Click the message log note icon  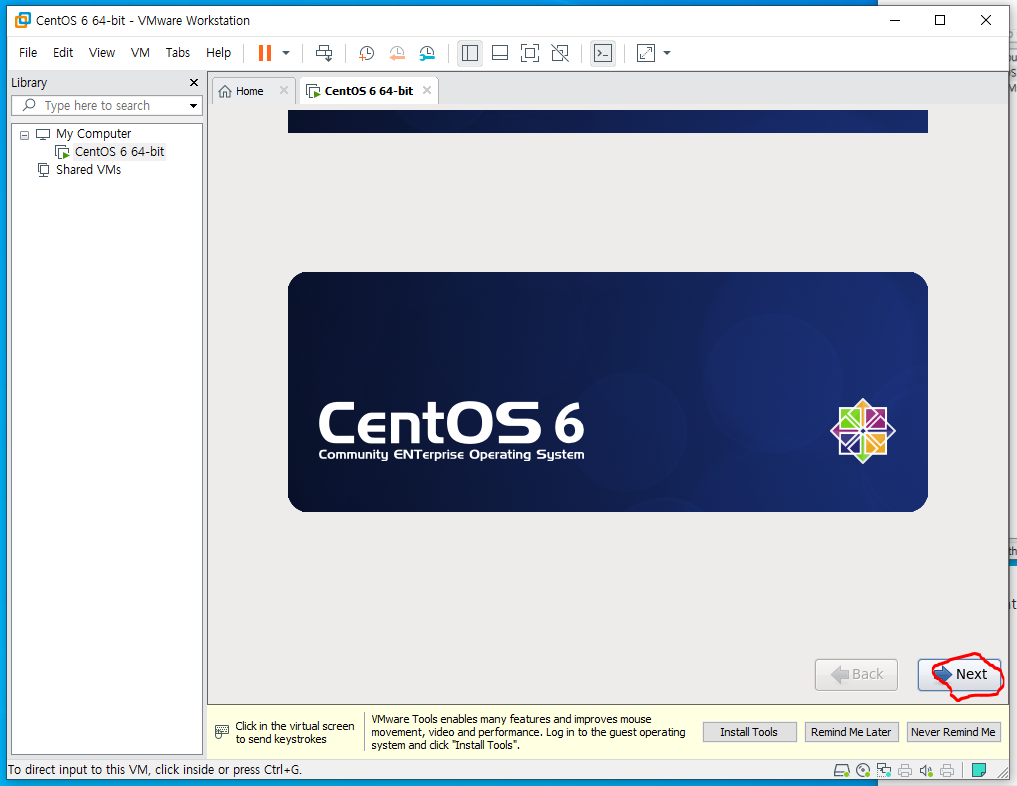pyautogui.click(x=979, y=770)
